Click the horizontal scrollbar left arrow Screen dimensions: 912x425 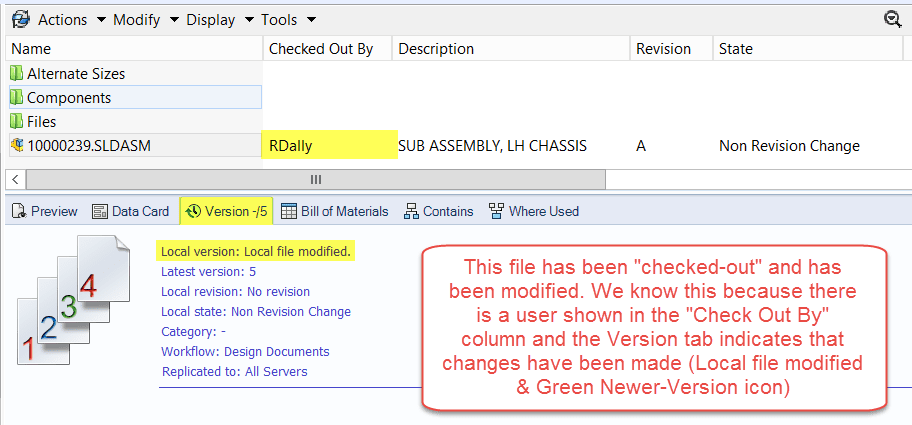pyautogui.click(x=16, y=179)
